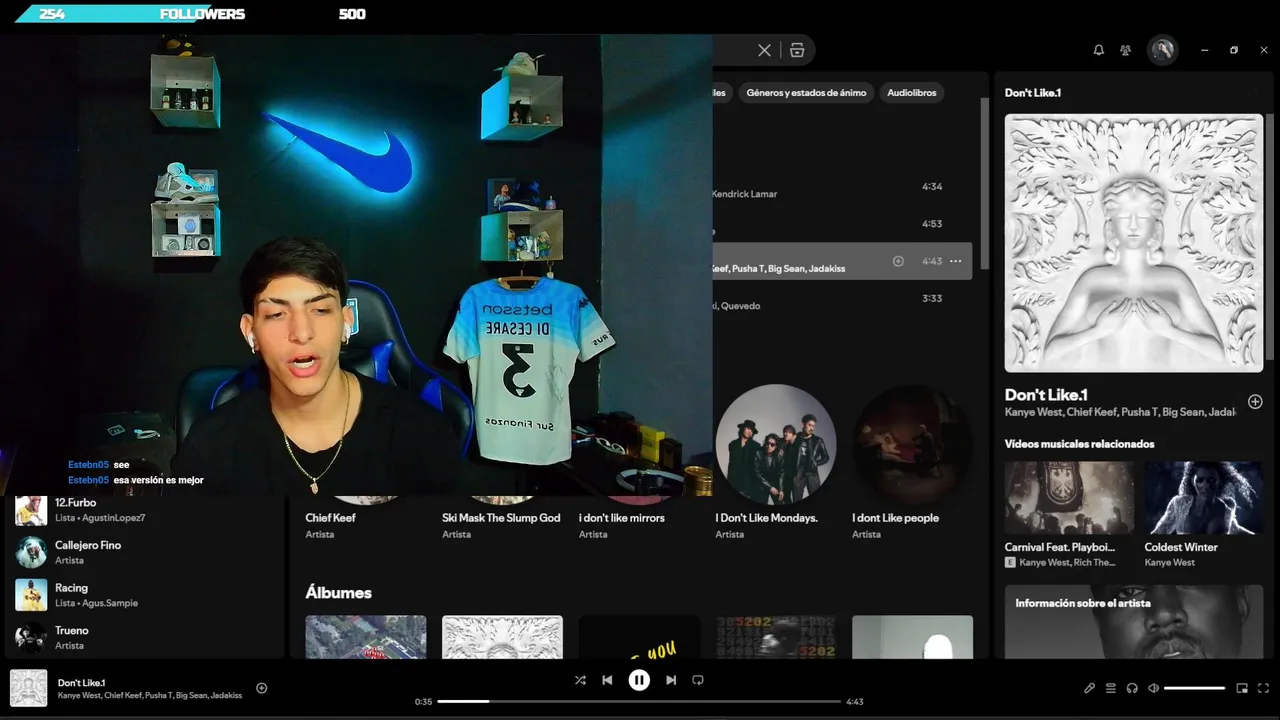
Task: Seek within the song progress bar
Action: [x=639, y=701]
